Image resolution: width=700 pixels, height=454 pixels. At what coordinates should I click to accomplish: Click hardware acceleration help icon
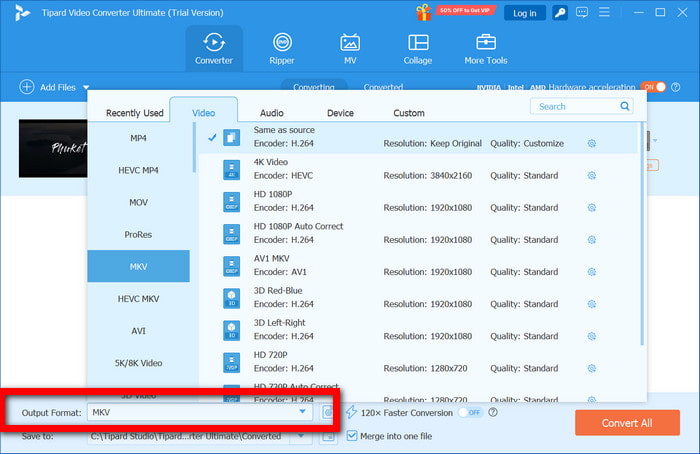tap(675, 87)
